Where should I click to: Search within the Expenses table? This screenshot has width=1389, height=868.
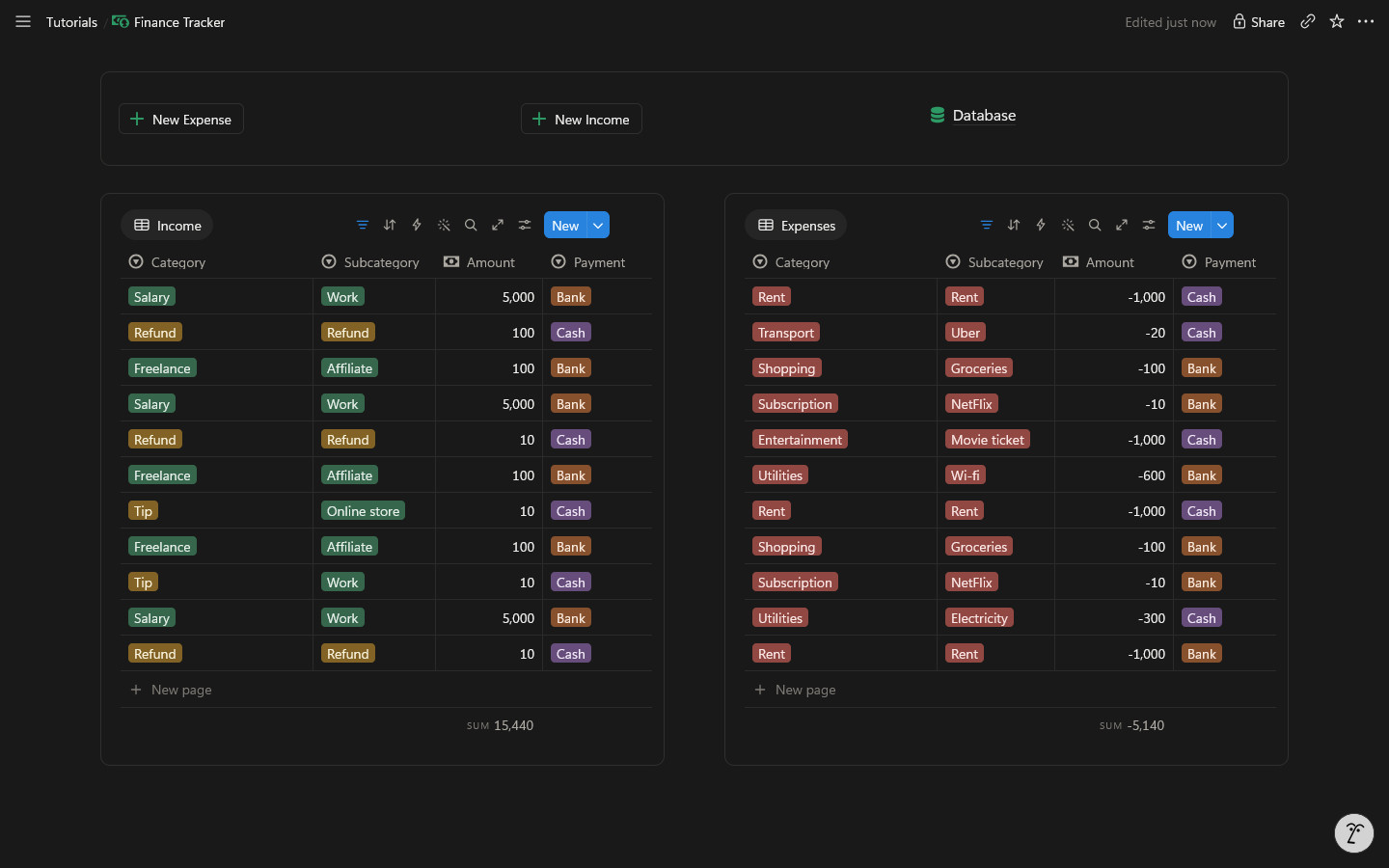(x=1095, y=225)
